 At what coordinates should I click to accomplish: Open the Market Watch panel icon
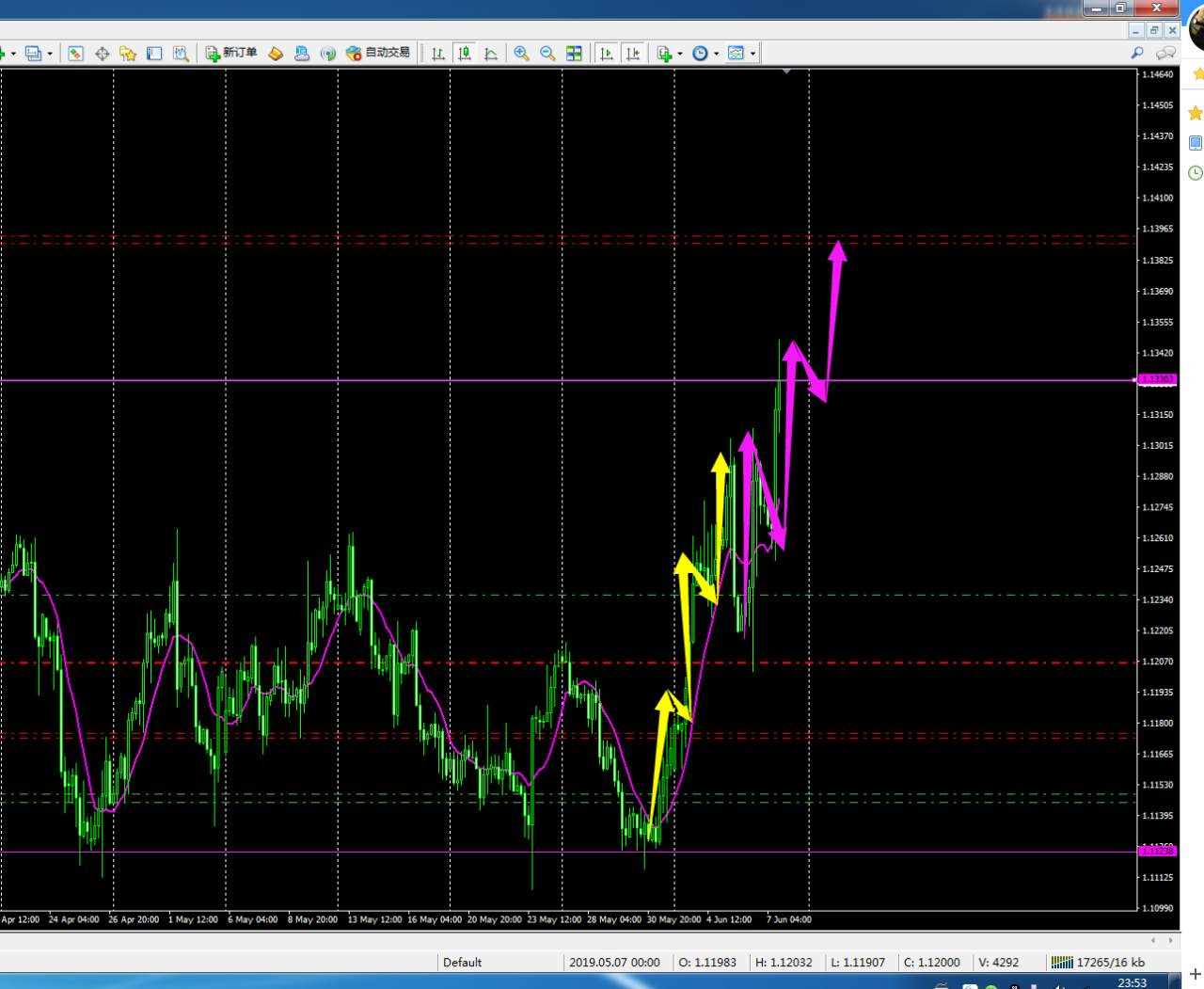coord(76,54)
